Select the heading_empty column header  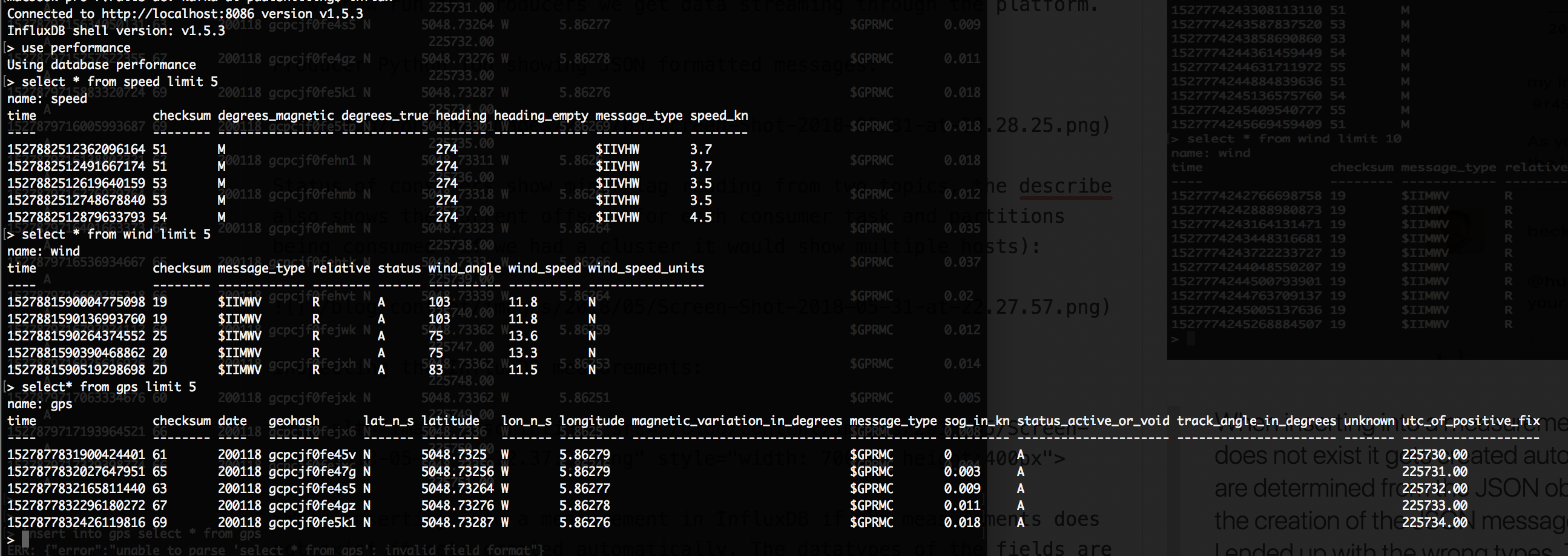(541, 116)
